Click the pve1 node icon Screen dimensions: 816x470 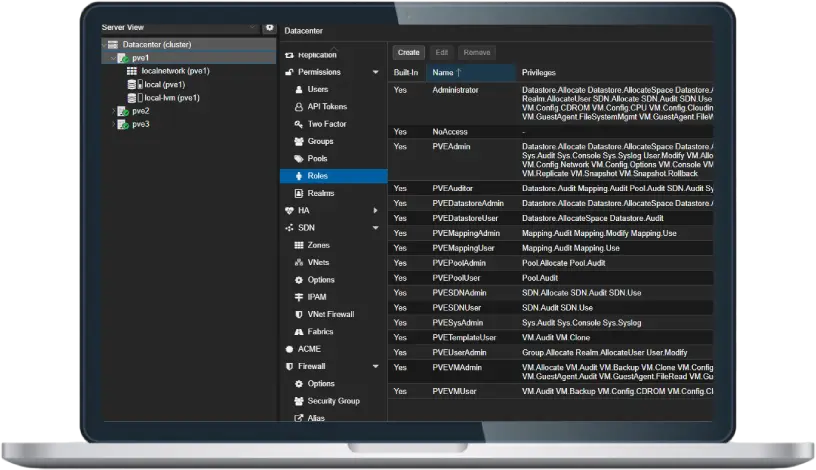coord(123,58)
